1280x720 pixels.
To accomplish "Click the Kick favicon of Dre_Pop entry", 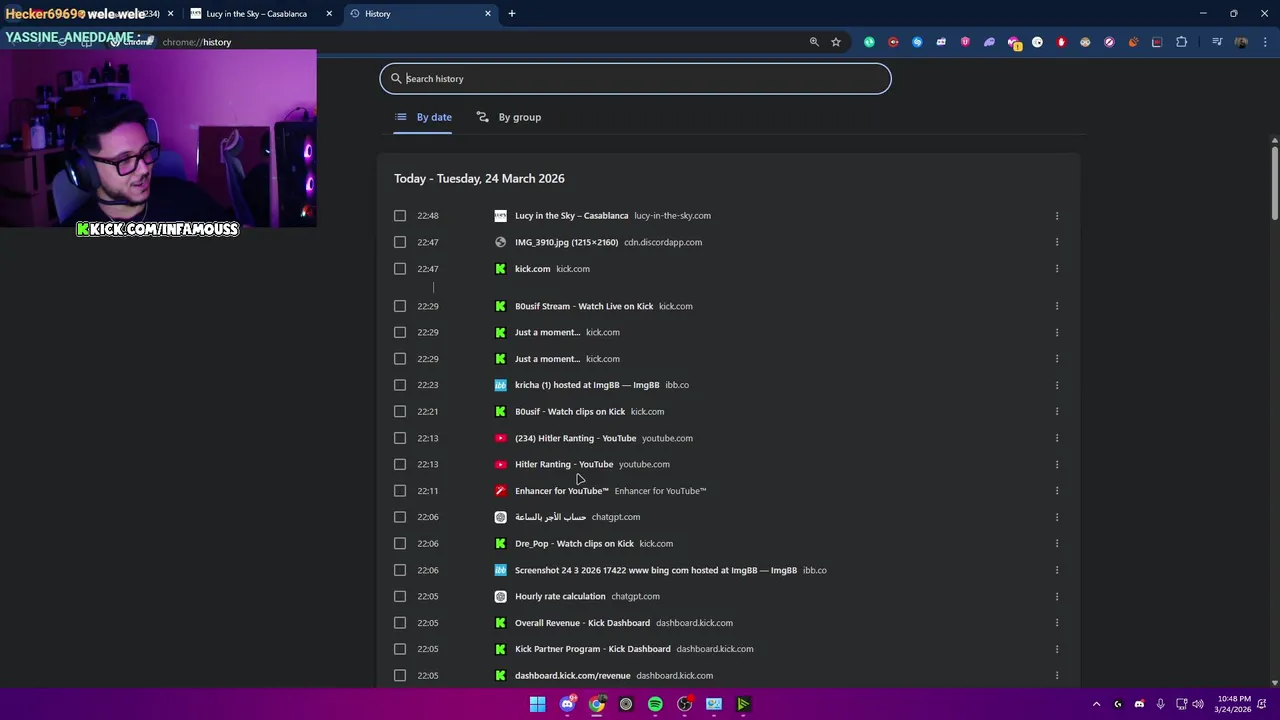I will (x=501, y=544).
